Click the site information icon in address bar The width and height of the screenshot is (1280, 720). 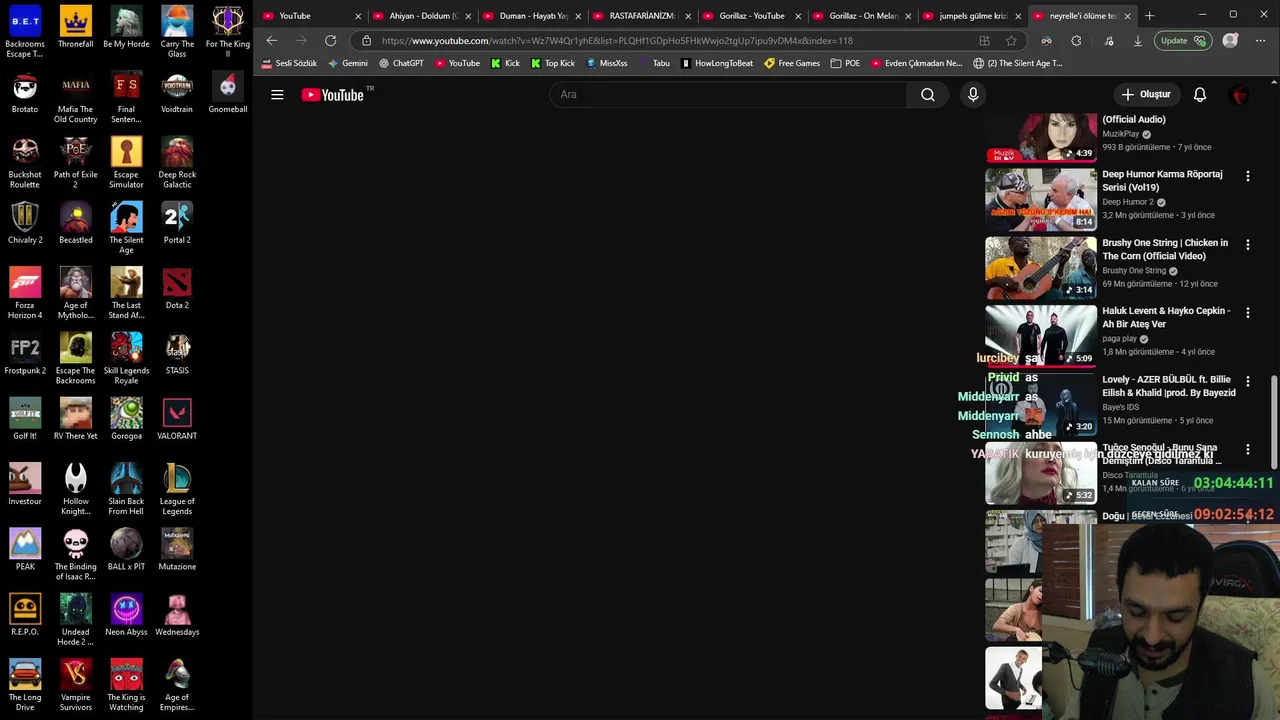pos(367,41)
